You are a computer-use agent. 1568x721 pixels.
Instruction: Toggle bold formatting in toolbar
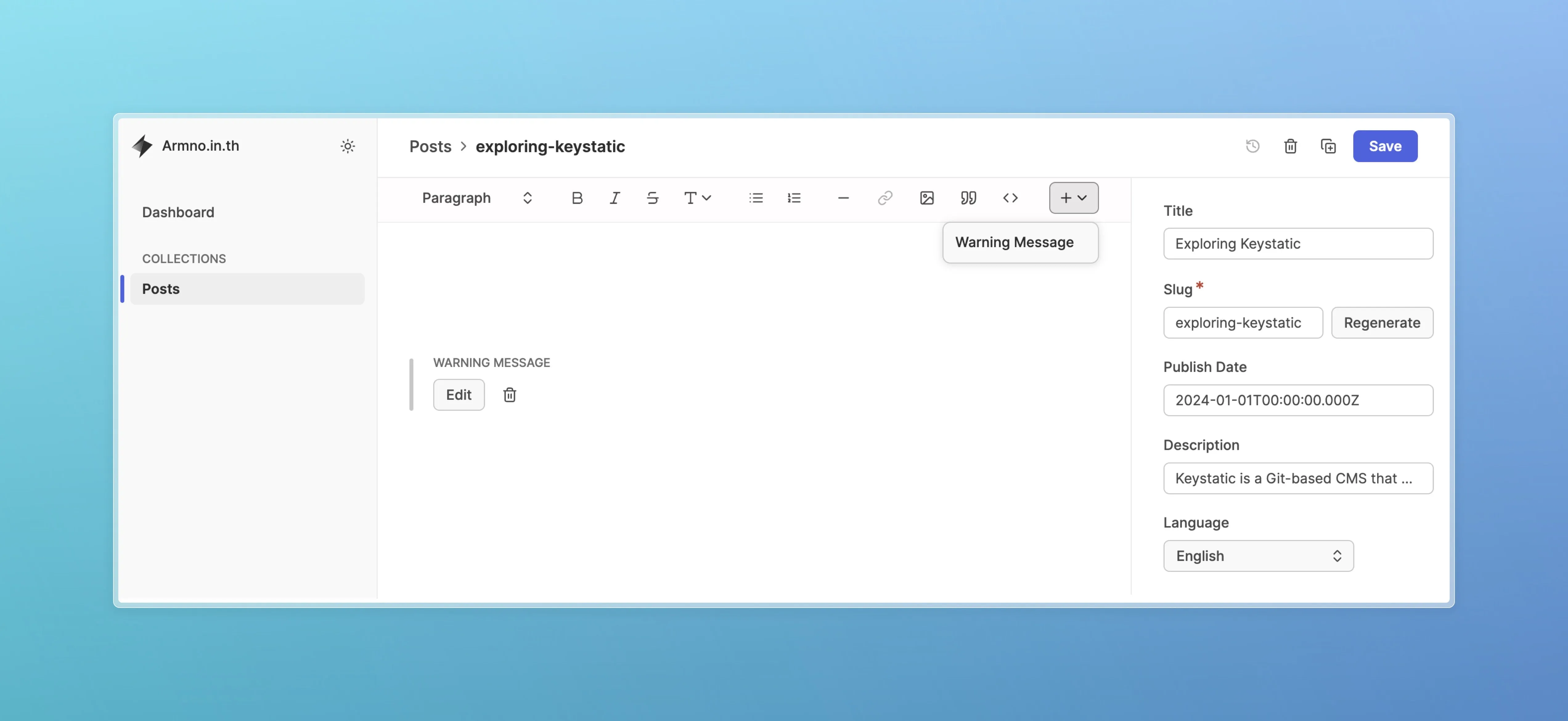(x=577, y=198)
